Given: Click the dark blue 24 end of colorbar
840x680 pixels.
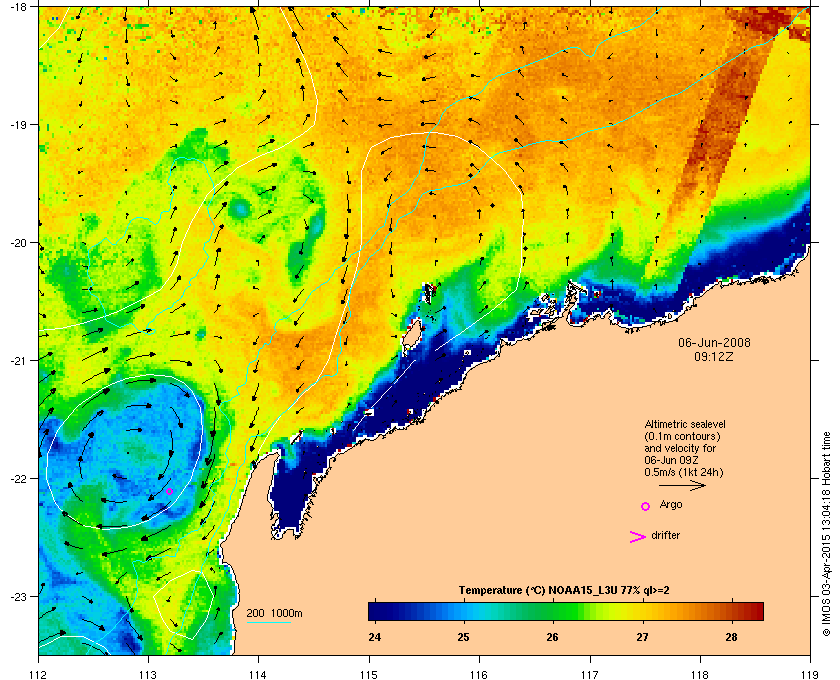Looking at the screenshot, I should [375, 611].
